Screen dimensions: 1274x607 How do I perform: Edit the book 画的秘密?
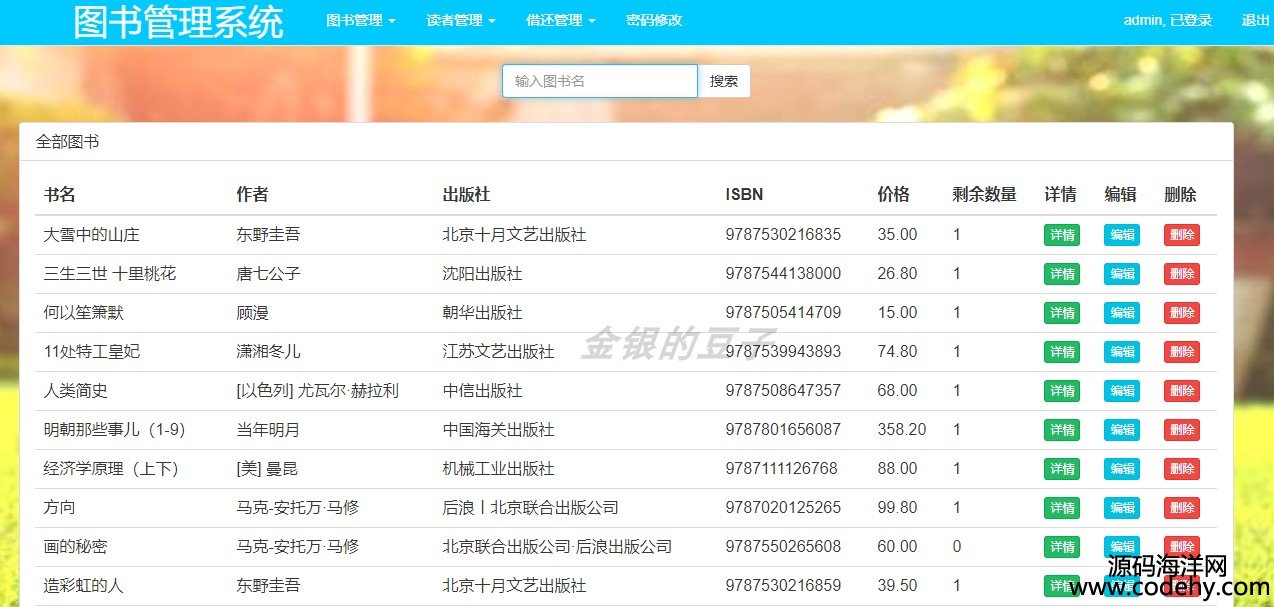pos(1122,547)
